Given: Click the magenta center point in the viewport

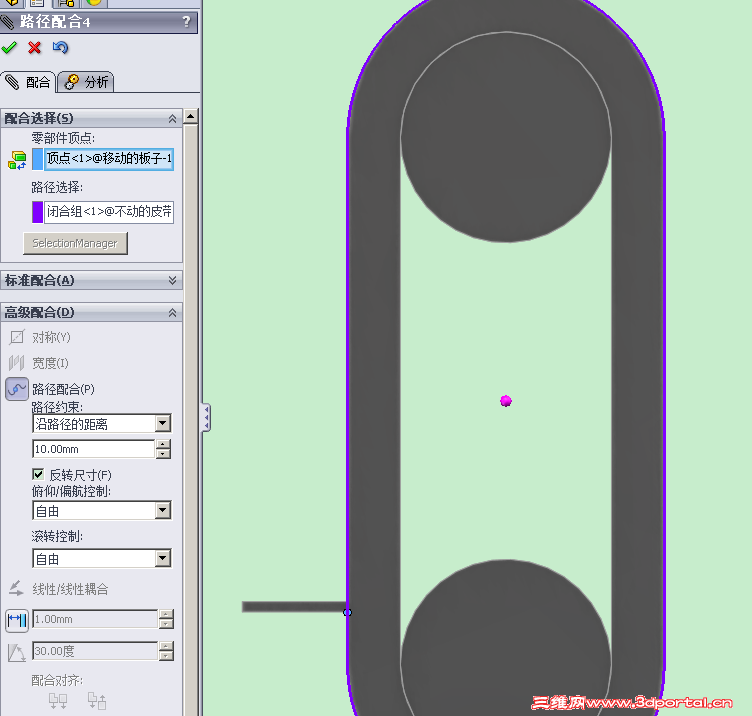Looking at the screenshot, I should (506, 401).
